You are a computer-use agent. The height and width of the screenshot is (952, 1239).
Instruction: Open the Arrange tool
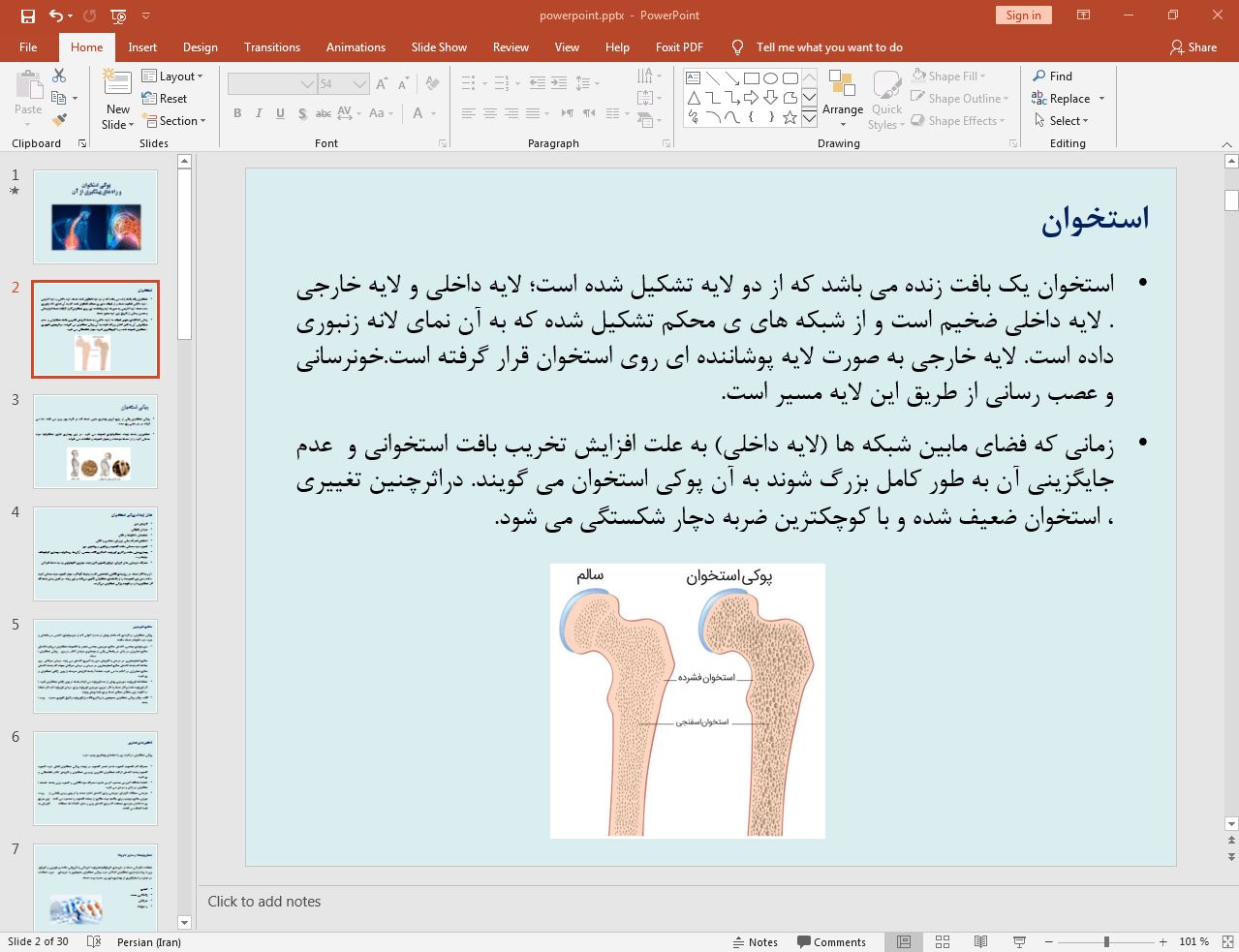[842, 95]
